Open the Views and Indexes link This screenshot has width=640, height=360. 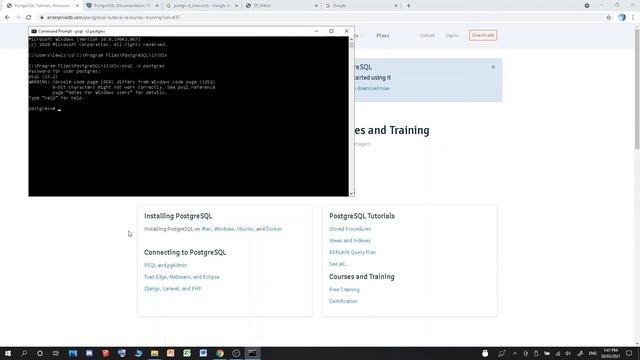point(350,240)
